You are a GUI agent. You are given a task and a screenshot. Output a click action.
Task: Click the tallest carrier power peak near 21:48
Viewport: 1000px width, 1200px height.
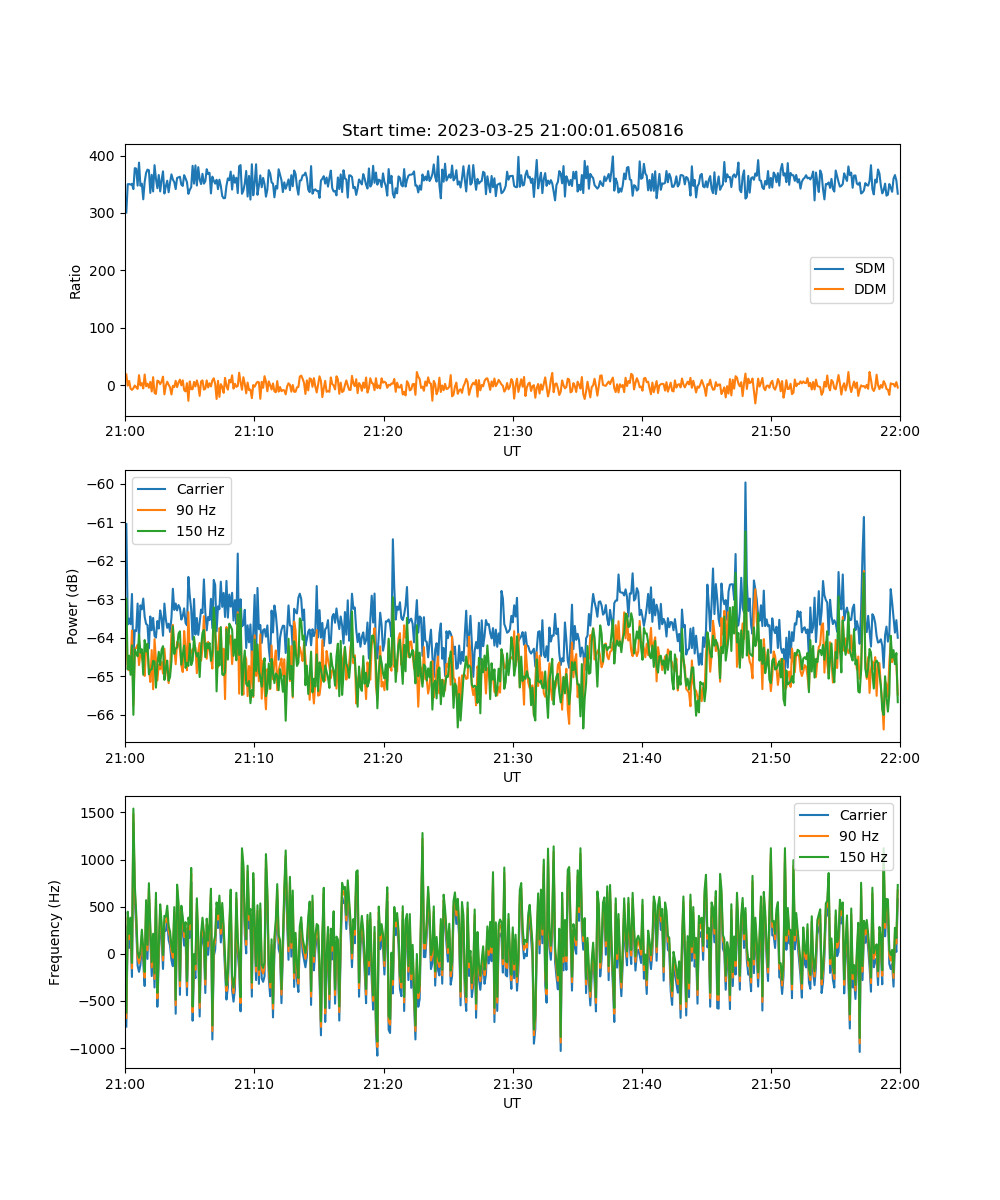point(745,483)
